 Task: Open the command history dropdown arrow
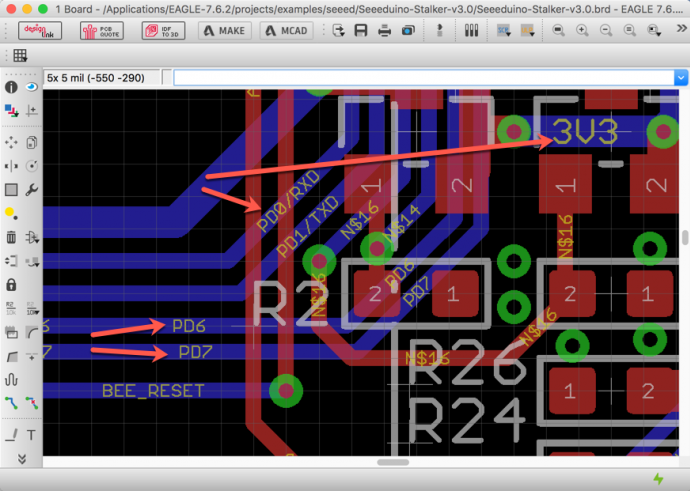click(681, 78)
